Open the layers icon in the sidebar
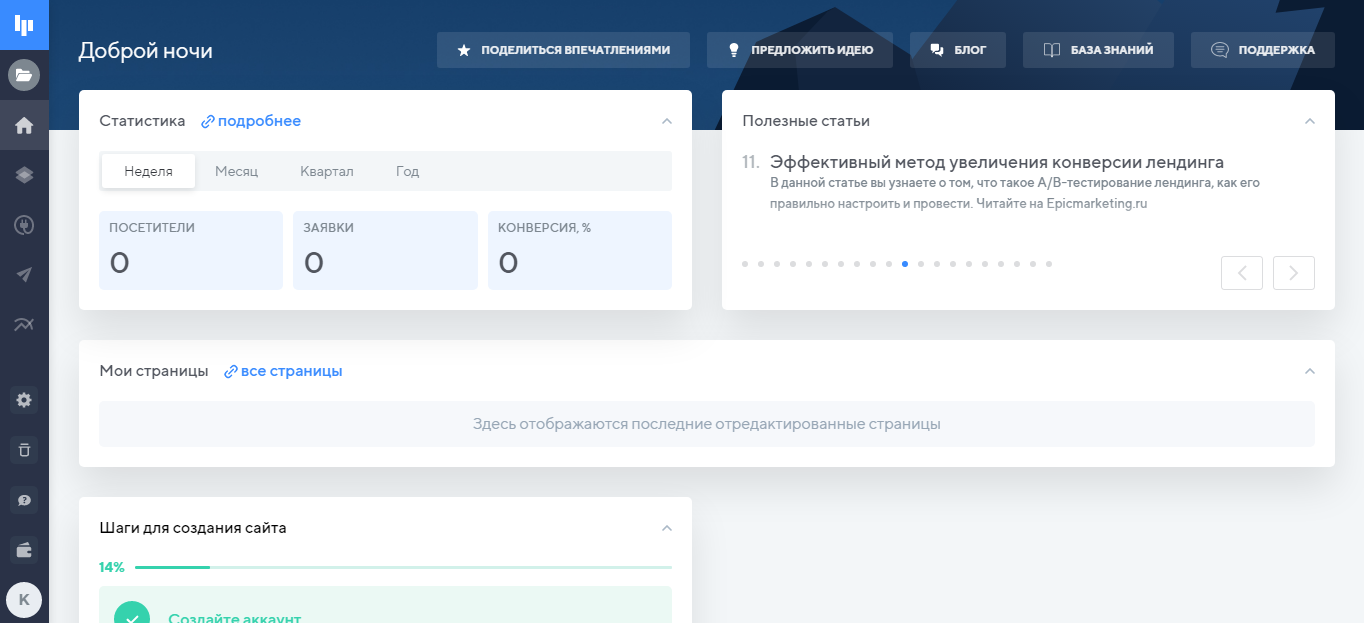 click(24, 175)
